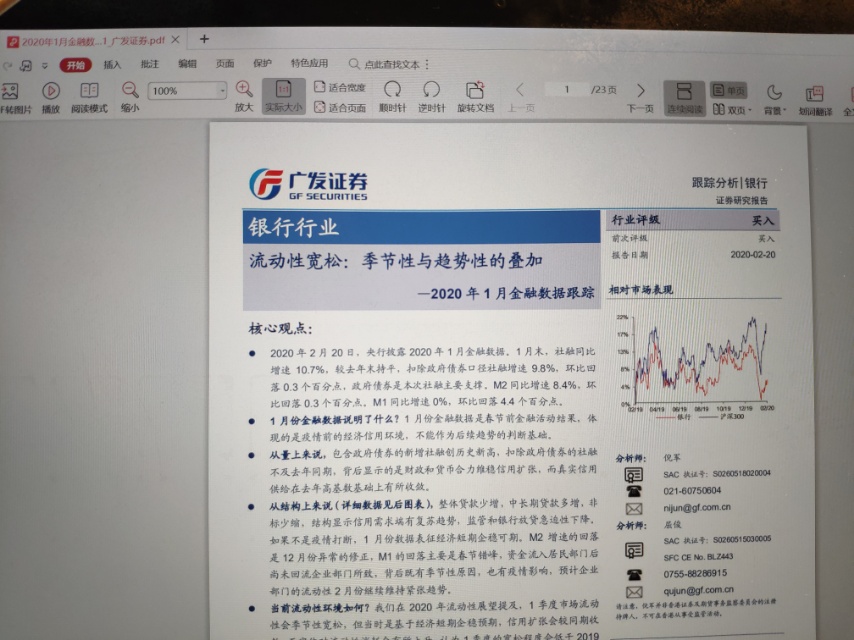Image resolution: width=854 pixels, height=640 pixels.
Task: Expand the quick access toolbar dropdown
Action: [45, 65]
